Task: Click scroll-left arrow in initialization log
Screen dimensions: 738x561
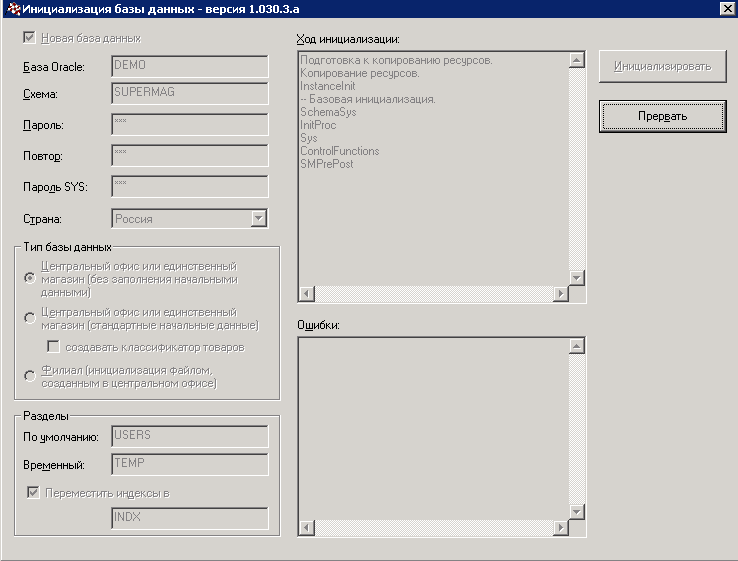Action: (307, 294)
